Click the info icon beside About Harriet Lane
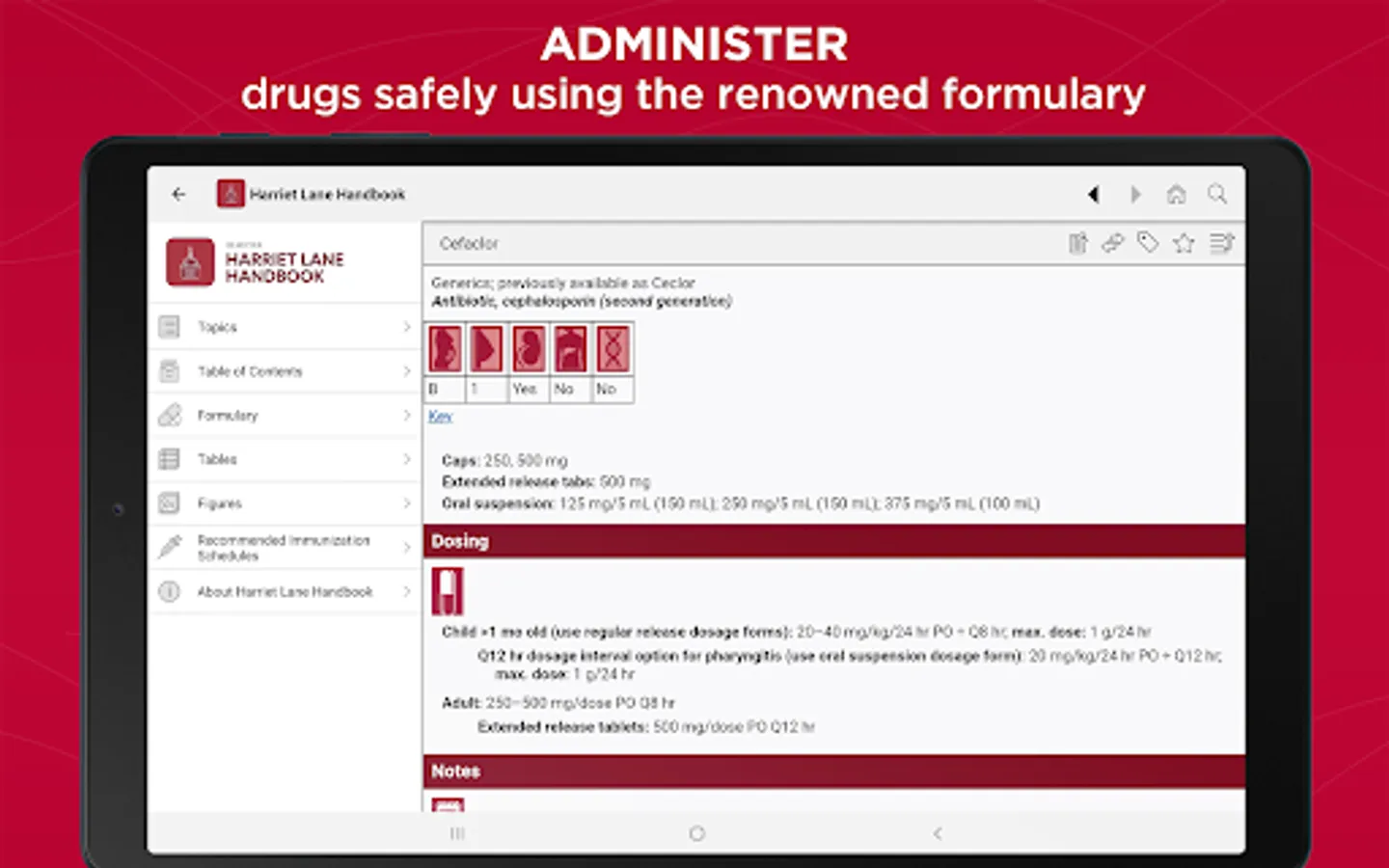Image resolution: width=1389 pixels, height=868 pixels. [169, 591]
